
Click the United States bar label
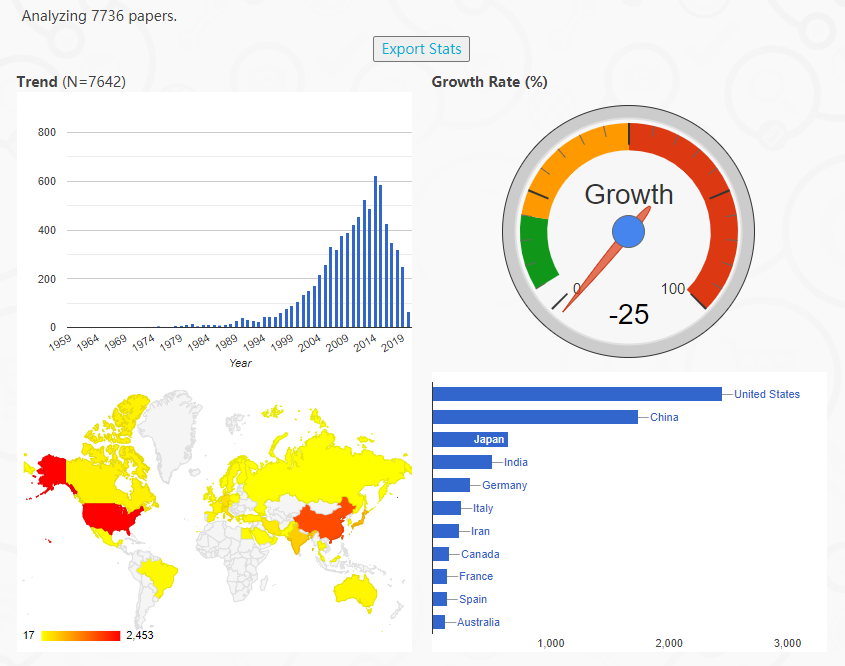[766, 394]
